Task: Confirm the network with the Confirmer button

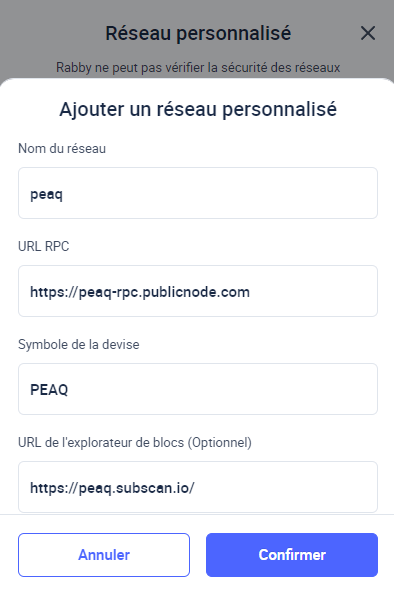Action: point(292,555)
